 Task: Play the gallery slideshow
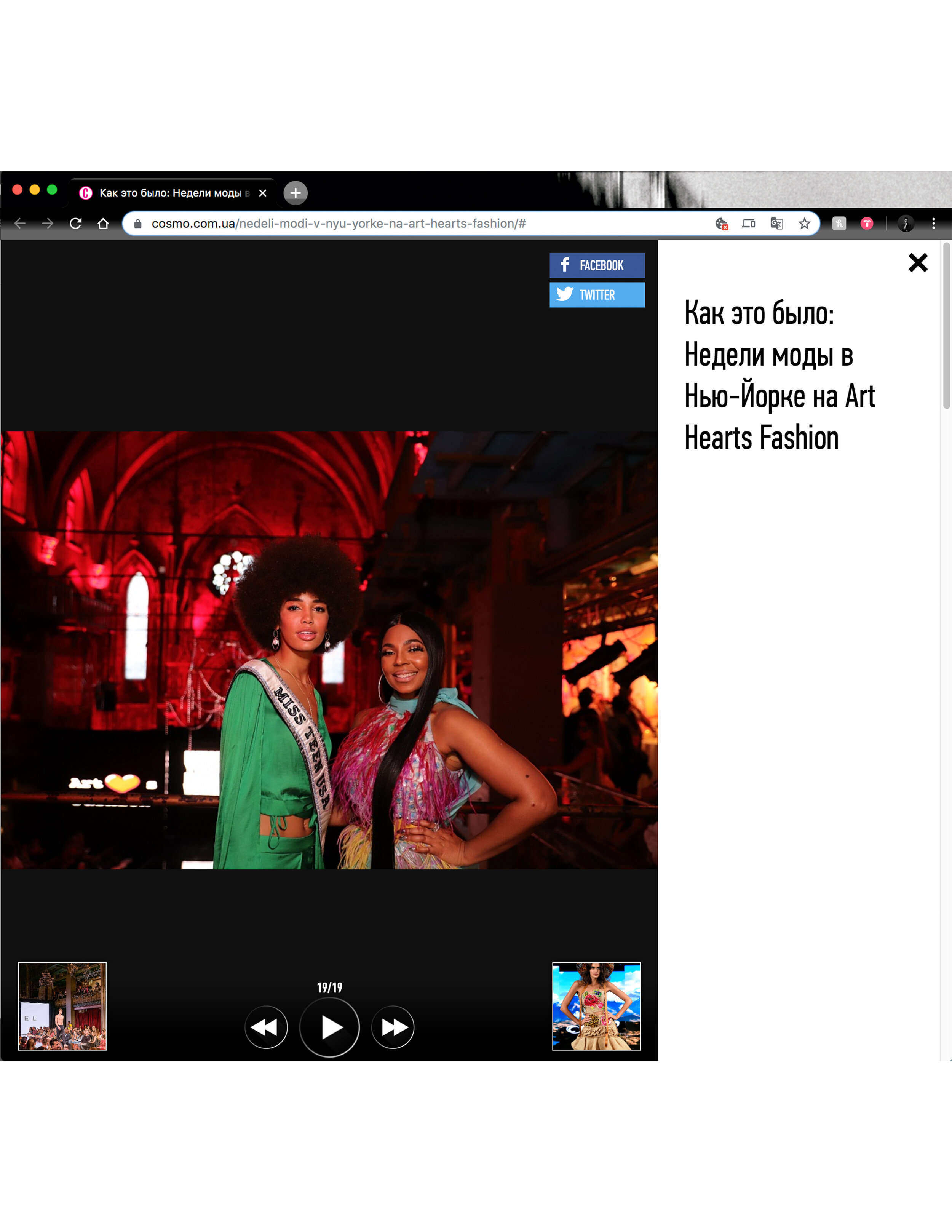(x=329, y=1027)
